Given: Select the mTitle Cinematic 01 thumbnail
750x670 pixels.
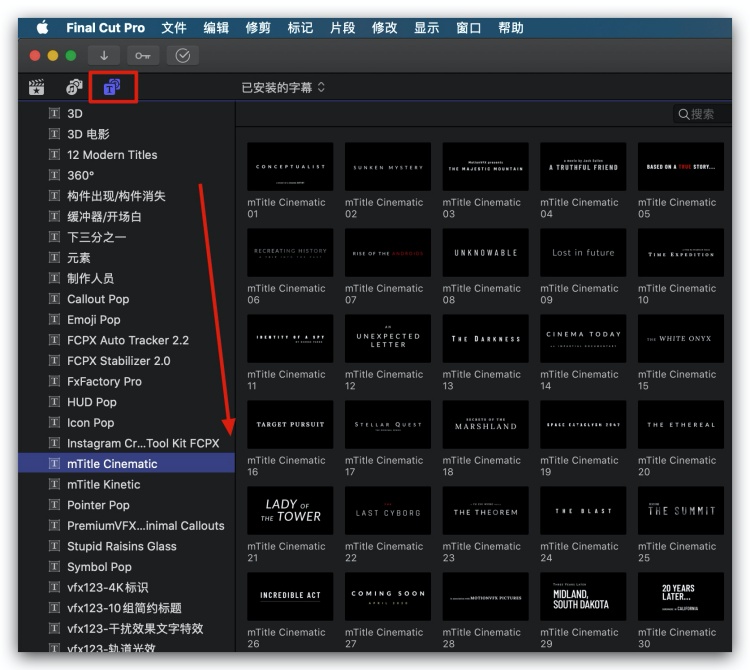Looking at the screenshot, I should [x=290, y=166].
